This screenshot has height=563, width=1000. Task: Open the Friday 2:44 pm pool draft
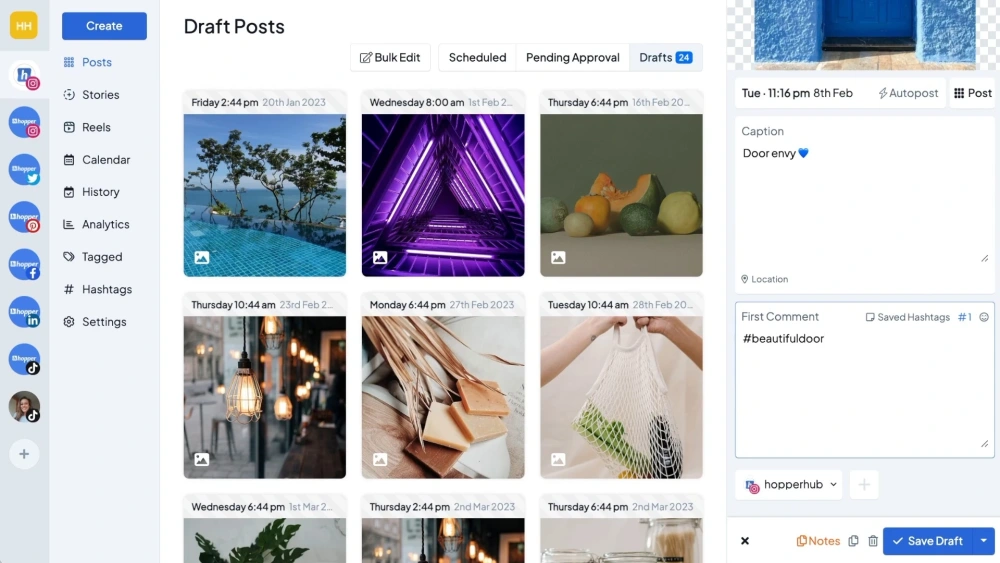point(265,184)
